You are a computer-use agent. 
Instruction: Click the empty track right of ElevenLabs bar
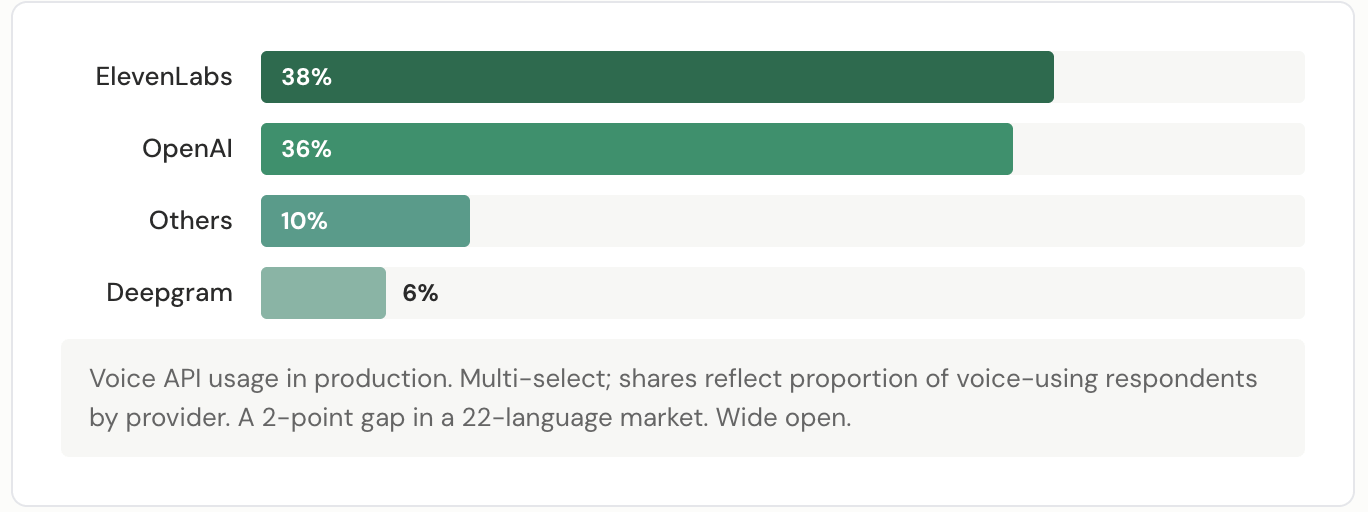pos(1179,77)
